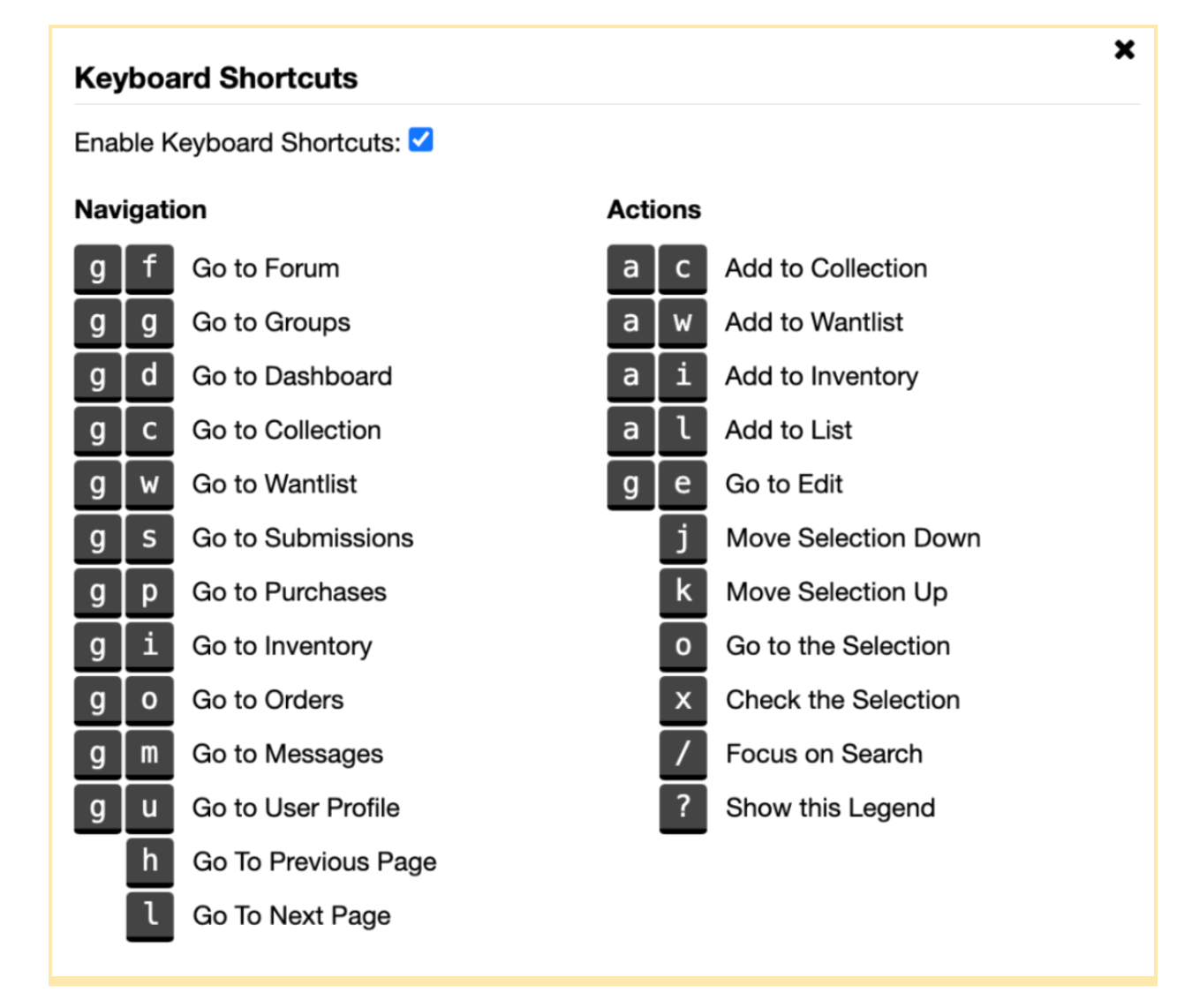This screenshot has height=1008, width=1192.
Task: Close the Keyboard Shortcuts dialog
Action: [x=1124, y=50]
